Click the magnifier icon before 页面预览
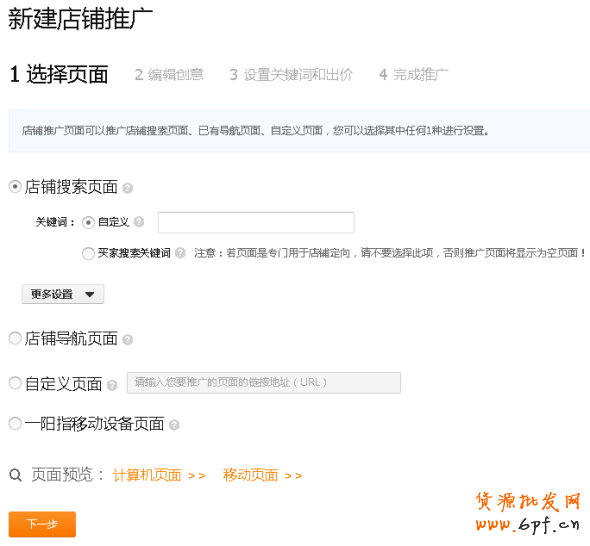Image resolution: width=590 pixels, height=546 pixels. (x=15, y=475)
